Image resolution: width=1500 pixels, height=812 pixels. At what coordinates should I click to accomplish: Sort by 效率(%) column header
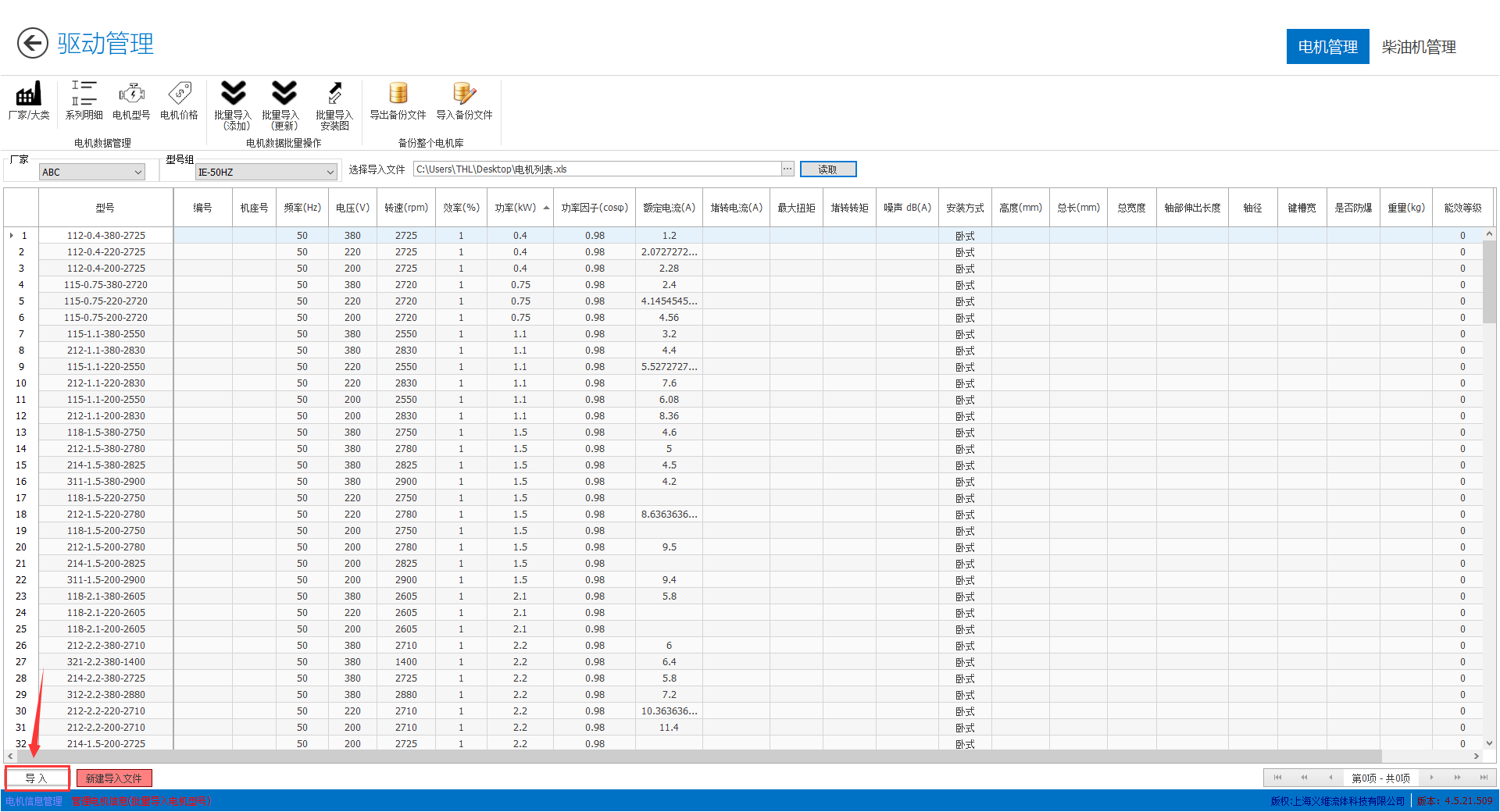coord(461,208)
